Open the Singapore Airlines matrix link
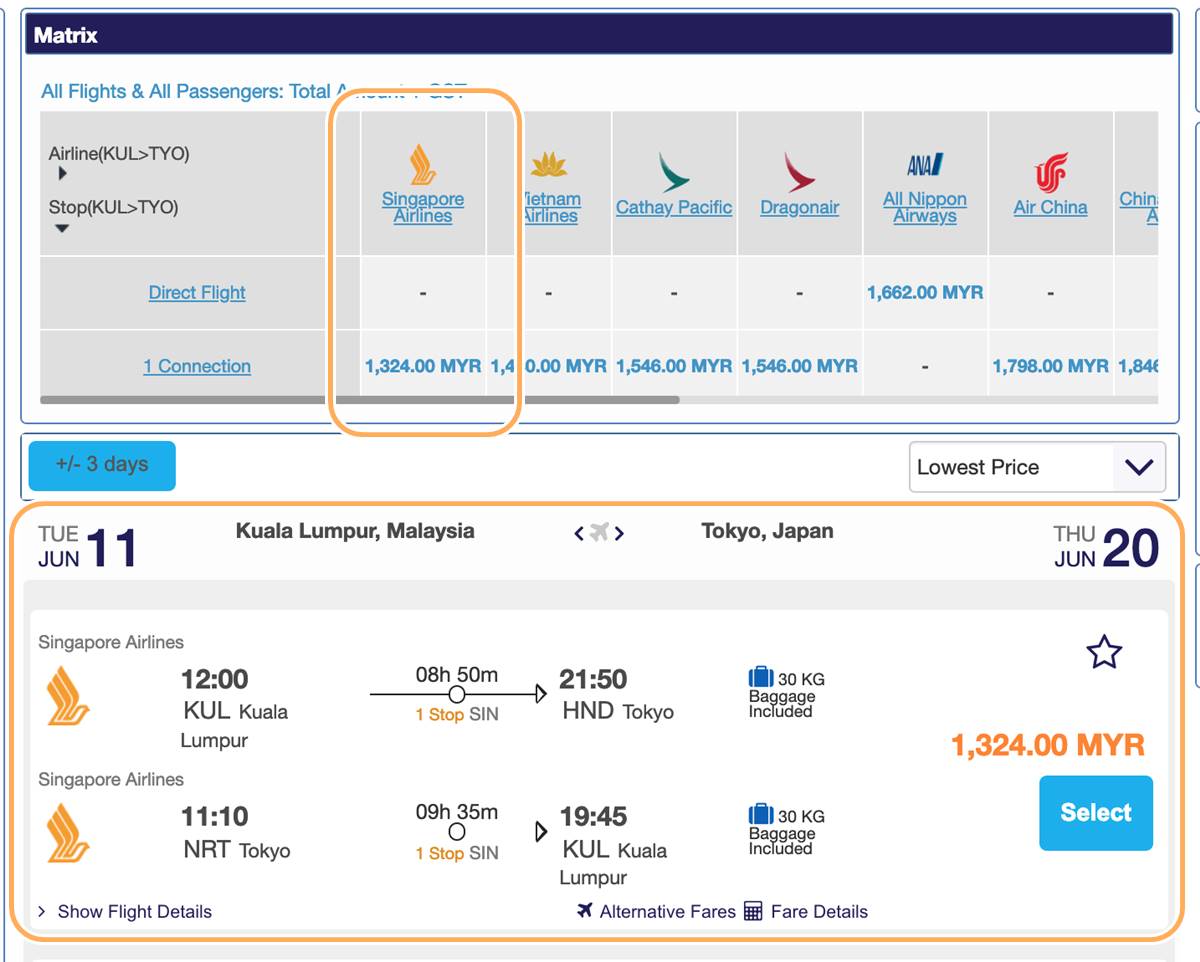This screenshot has height=962, width=1200. click(423, 207)
